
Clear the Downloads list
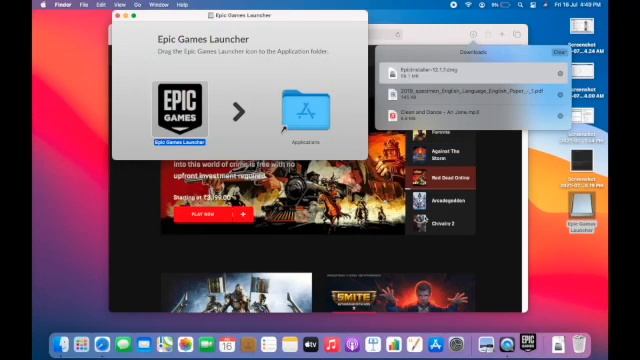click(x=559, y=52)
